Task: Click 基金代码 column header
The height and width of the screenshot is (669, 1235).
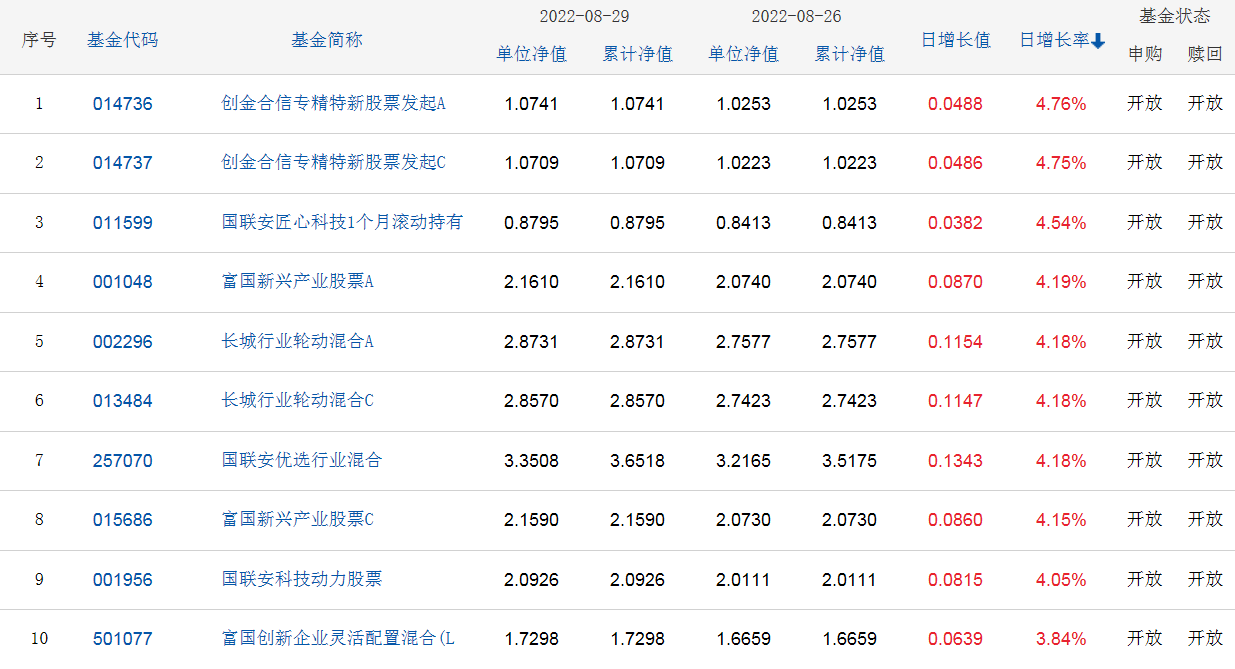Action: pyautogui.click(x=122, y=40)
